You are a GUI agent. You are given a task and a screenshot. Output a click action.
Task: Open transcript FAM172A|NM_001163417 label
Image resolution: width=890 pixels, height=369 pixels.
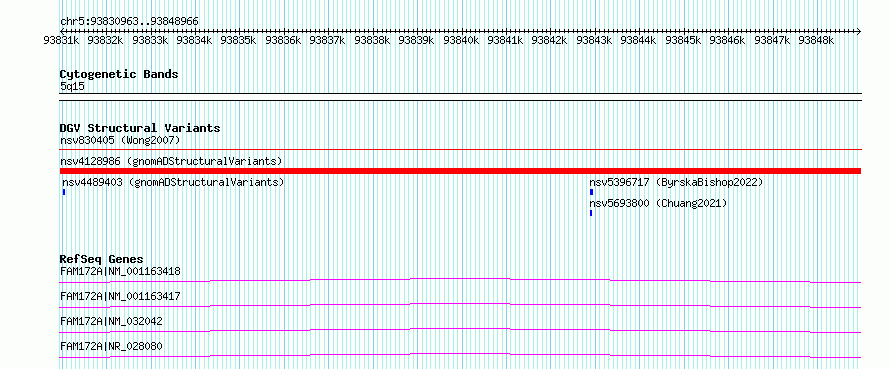point(120,296)
